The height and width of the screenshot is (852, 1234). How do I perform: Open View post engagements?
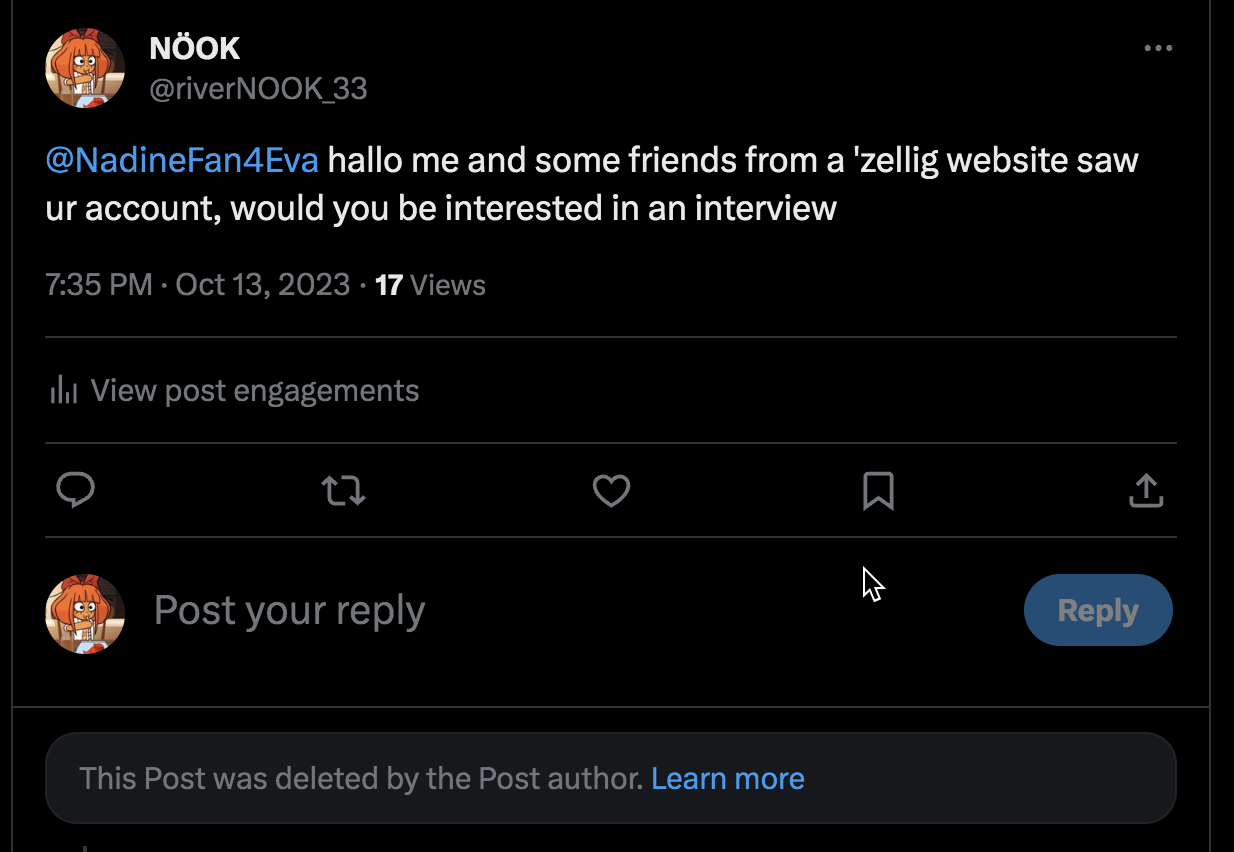pos(254,390)
